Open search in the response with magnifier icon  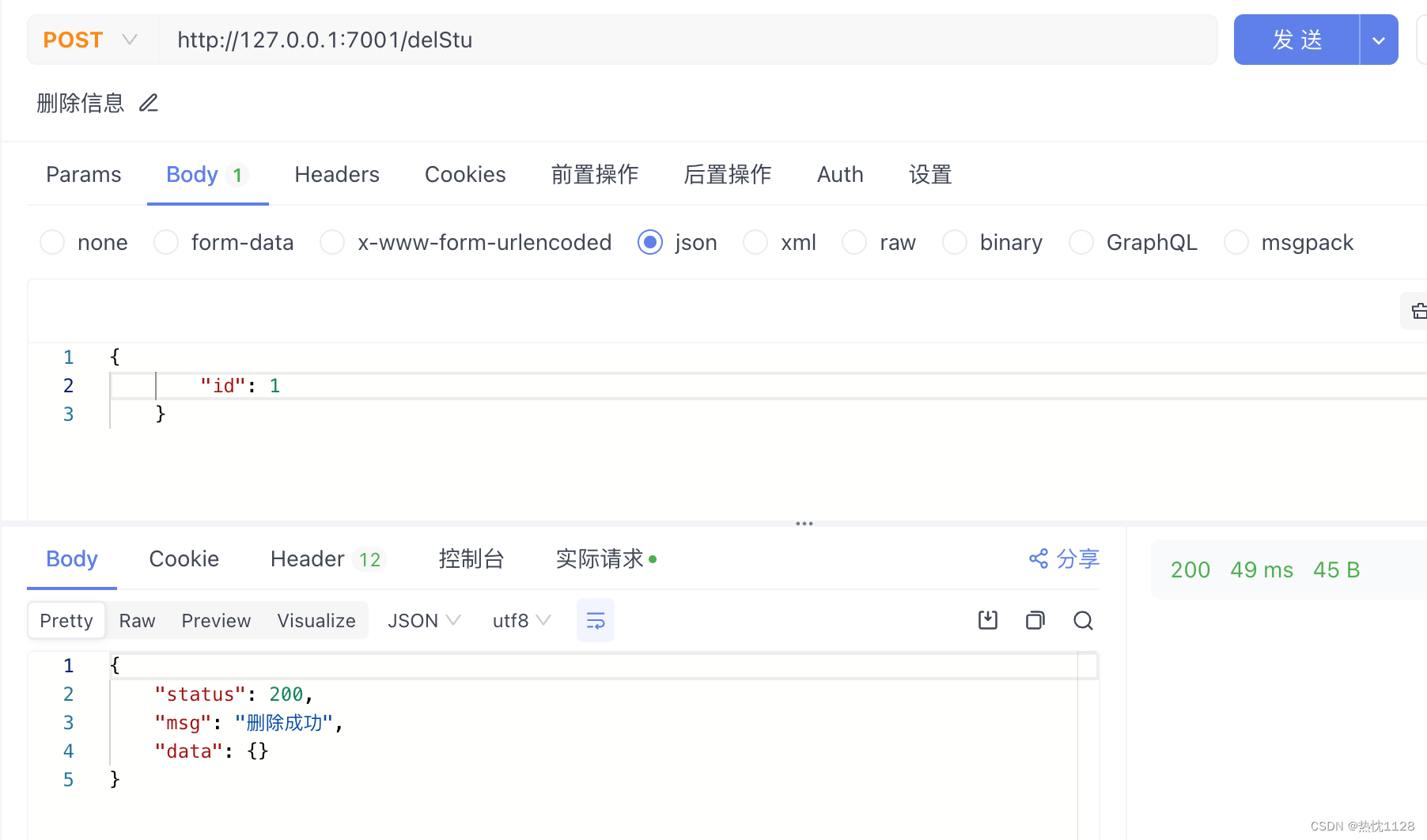pos(1083,620)
